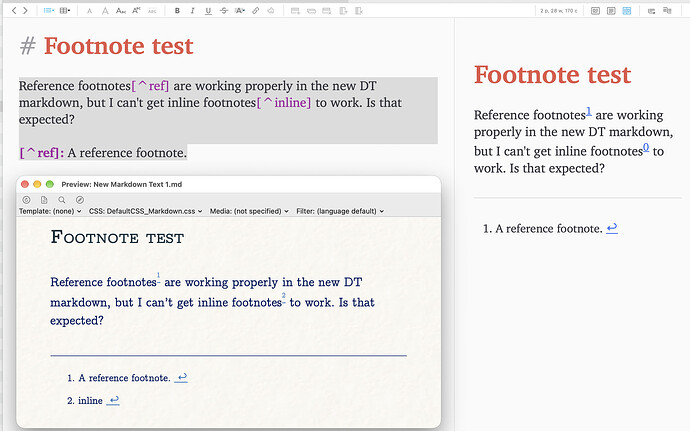
Task: Toggle italic formatting
Action: tap(192, 11)
